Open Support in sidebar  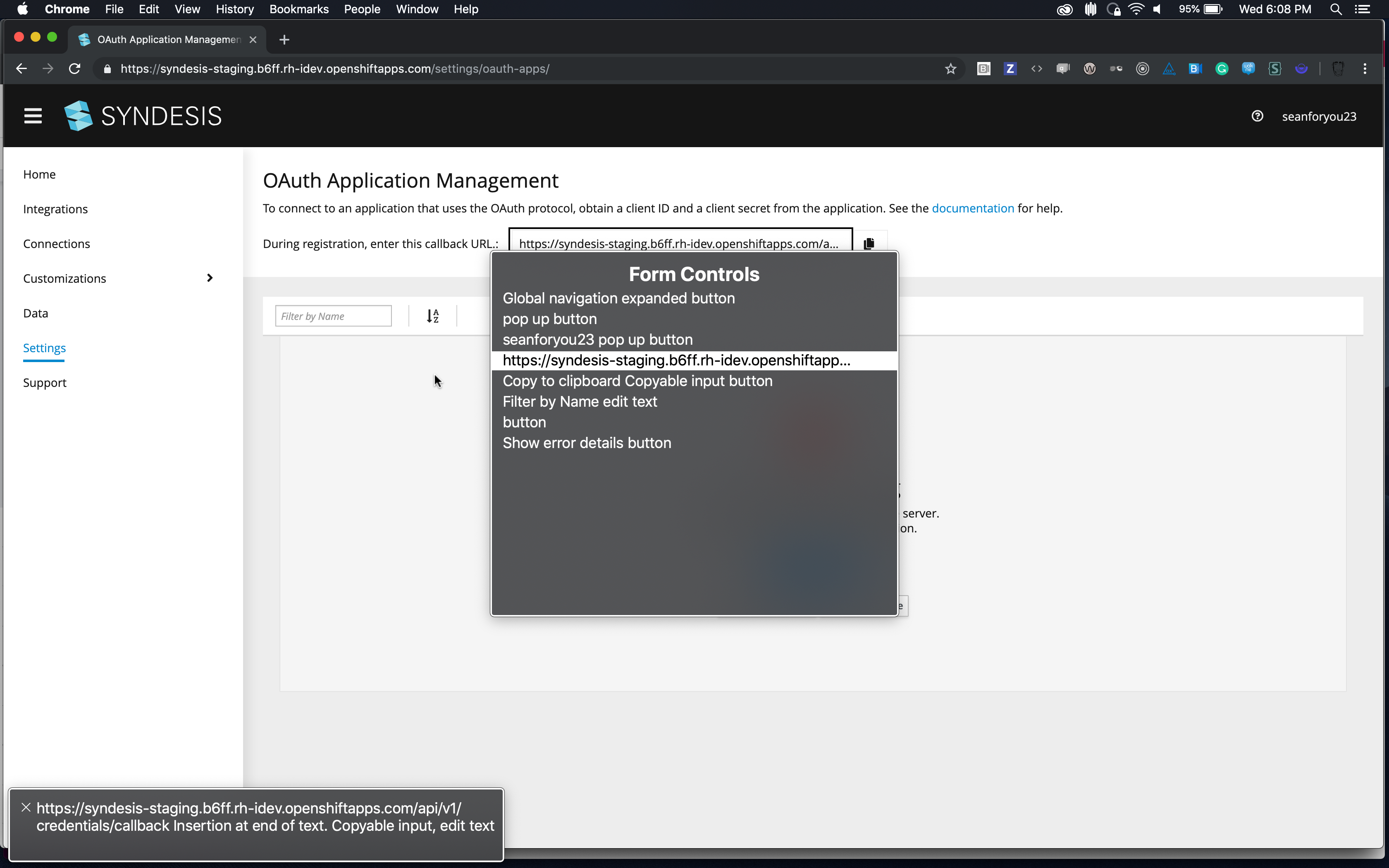tap(45, 382)
